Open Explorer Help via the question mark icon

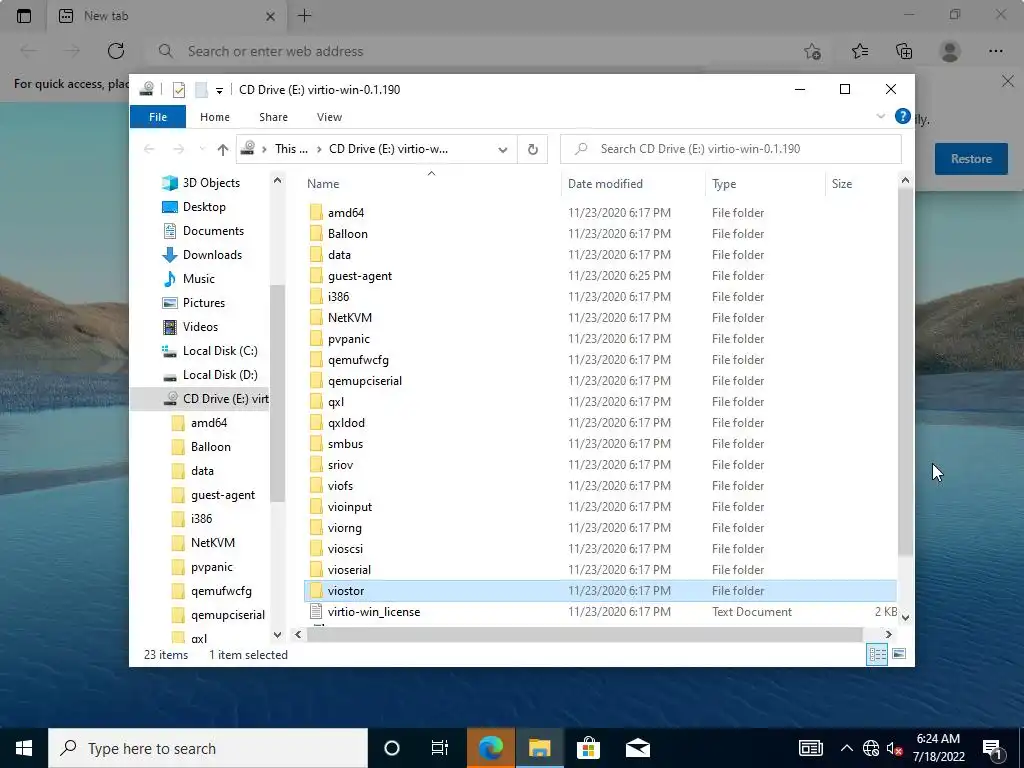coord(903,116)
